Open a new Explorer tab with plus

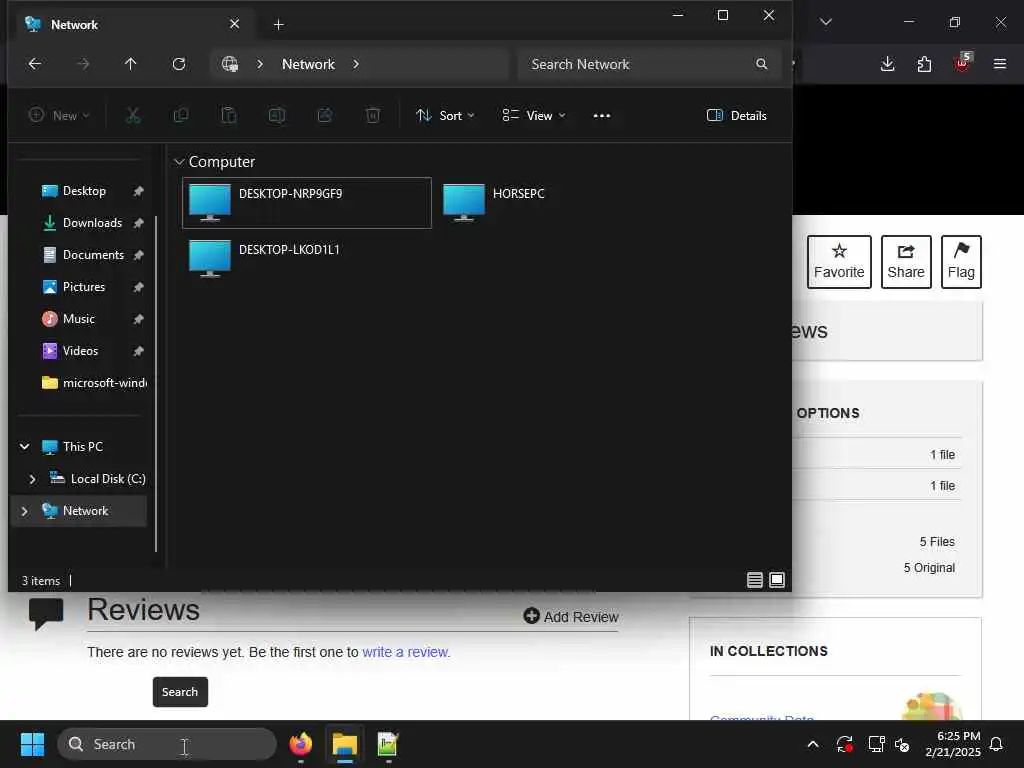click(278, 25)
